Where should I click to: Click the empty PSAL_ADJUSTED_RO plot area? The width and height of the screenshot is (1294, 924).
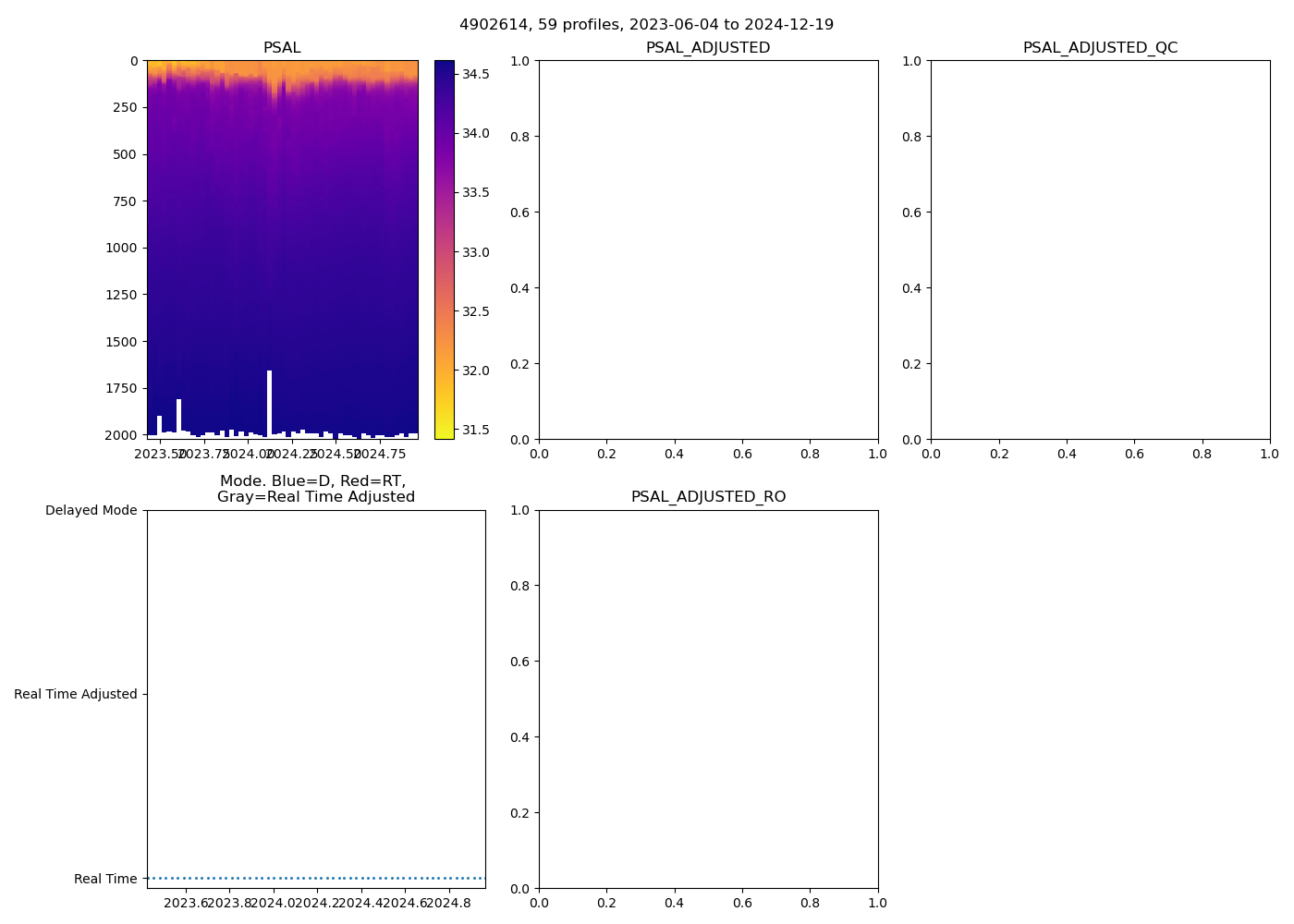(x=708, y=699)
